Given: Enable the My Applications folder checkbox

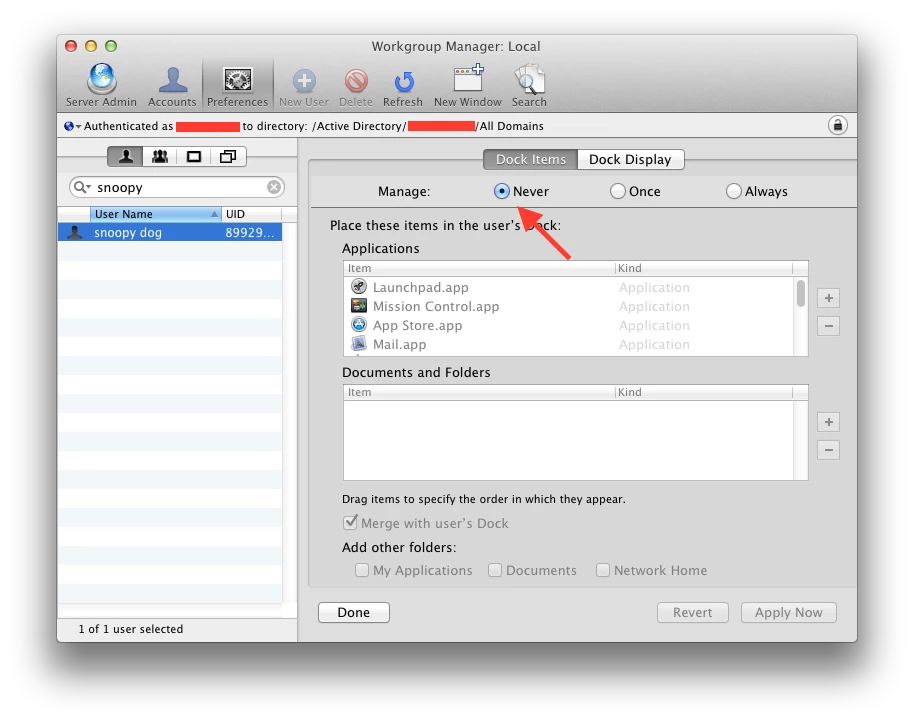Looking at the screenshot, I should (362, 569).
